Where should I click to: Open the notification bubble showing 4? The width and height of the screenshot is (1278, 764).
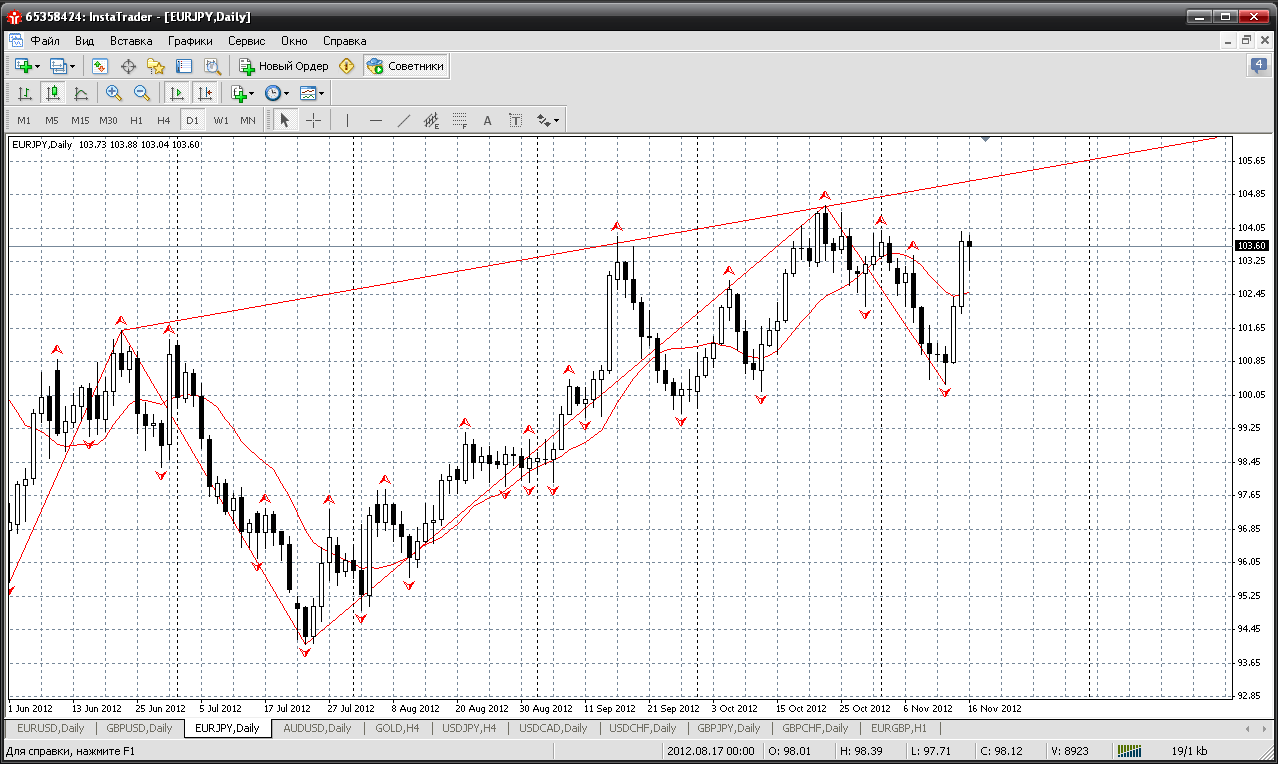[1258, 66]
